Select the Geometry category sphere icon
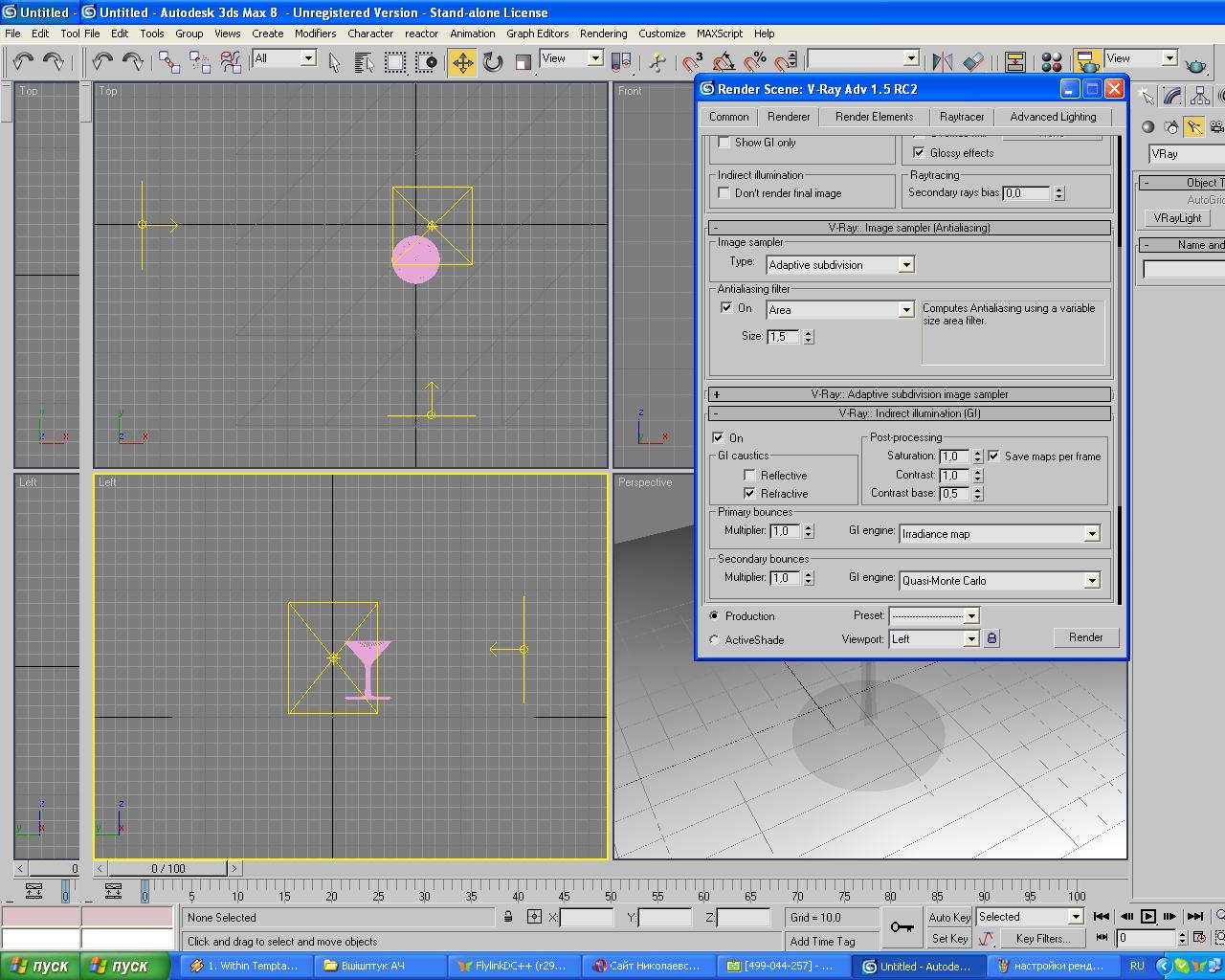Image resolution: width=1225 pixels, height=980 pixels. 1148,126
